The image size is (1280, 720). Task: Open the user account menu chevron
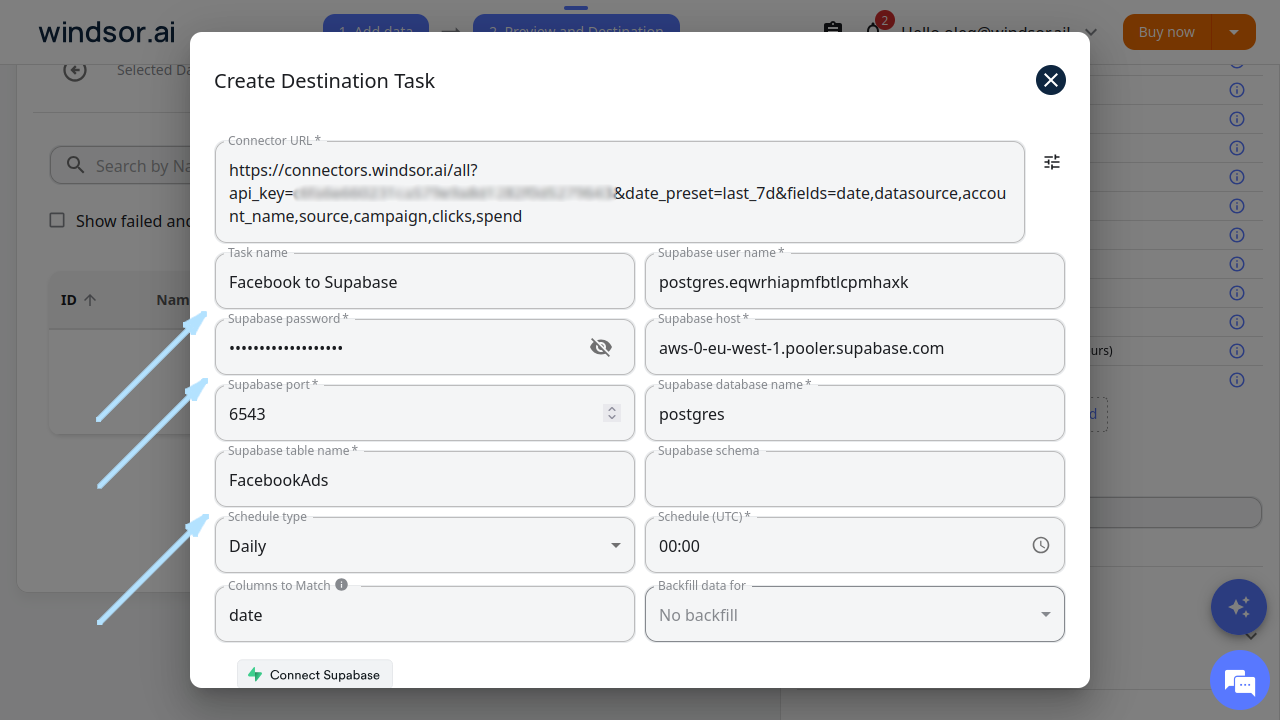click(x=1091, y=32)
